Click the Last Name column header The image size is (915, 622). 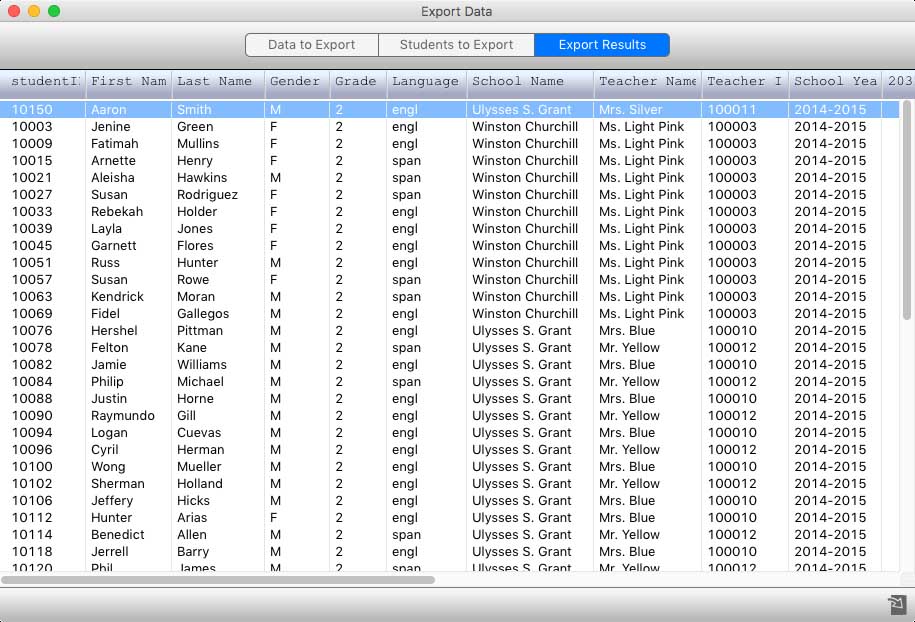(x=218, y=82)
